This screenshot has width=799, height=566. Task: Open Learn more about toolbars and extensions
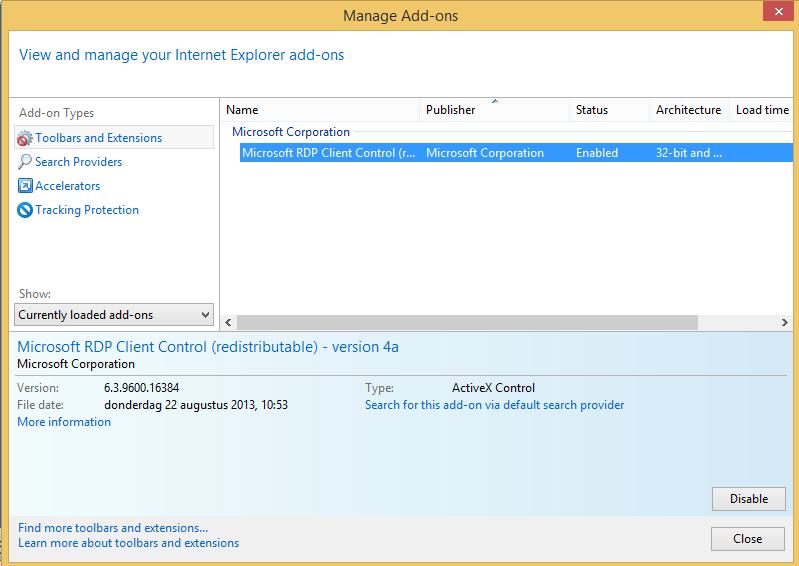coord(128,543)
